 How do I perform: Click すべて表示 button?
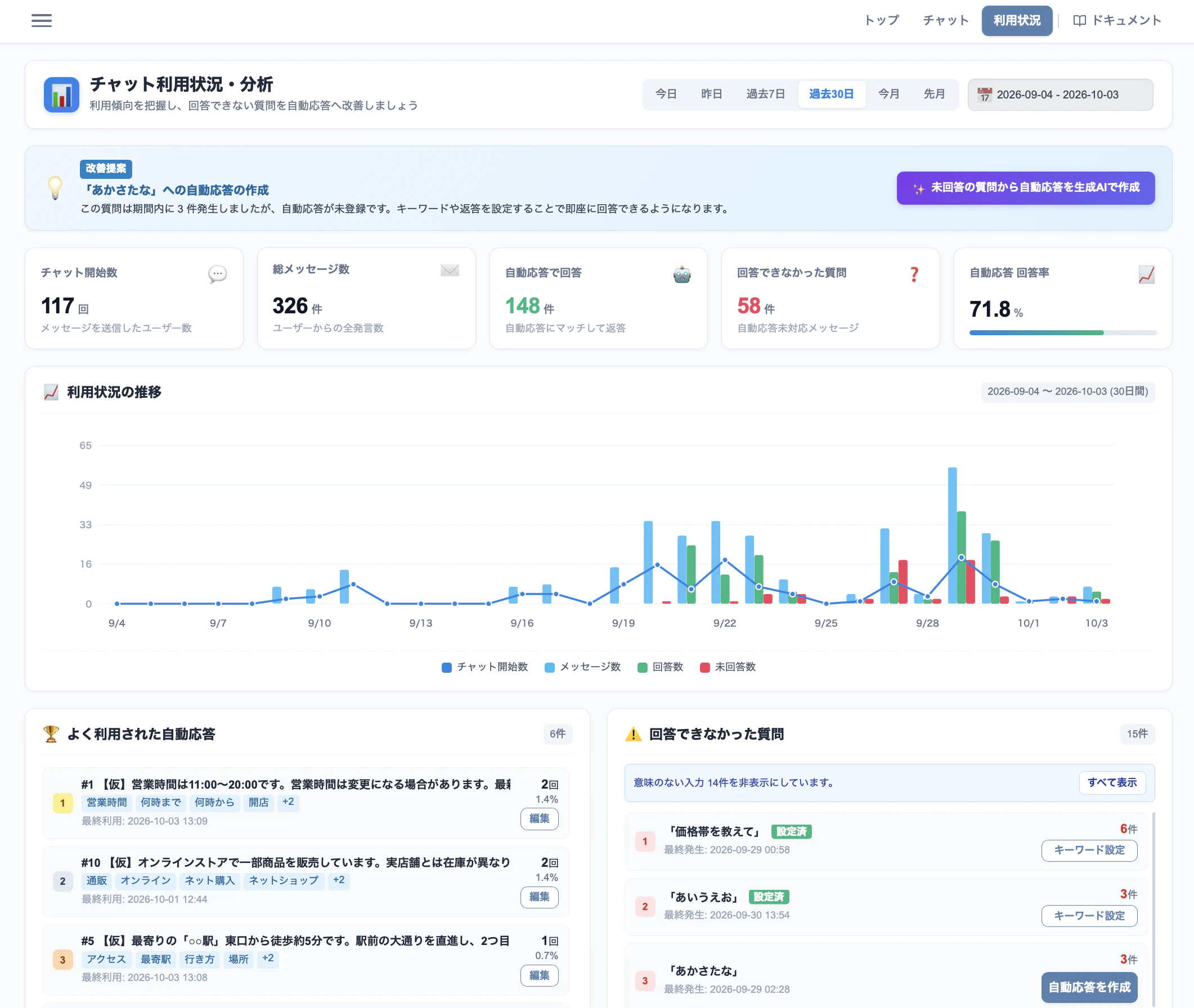1112,782
